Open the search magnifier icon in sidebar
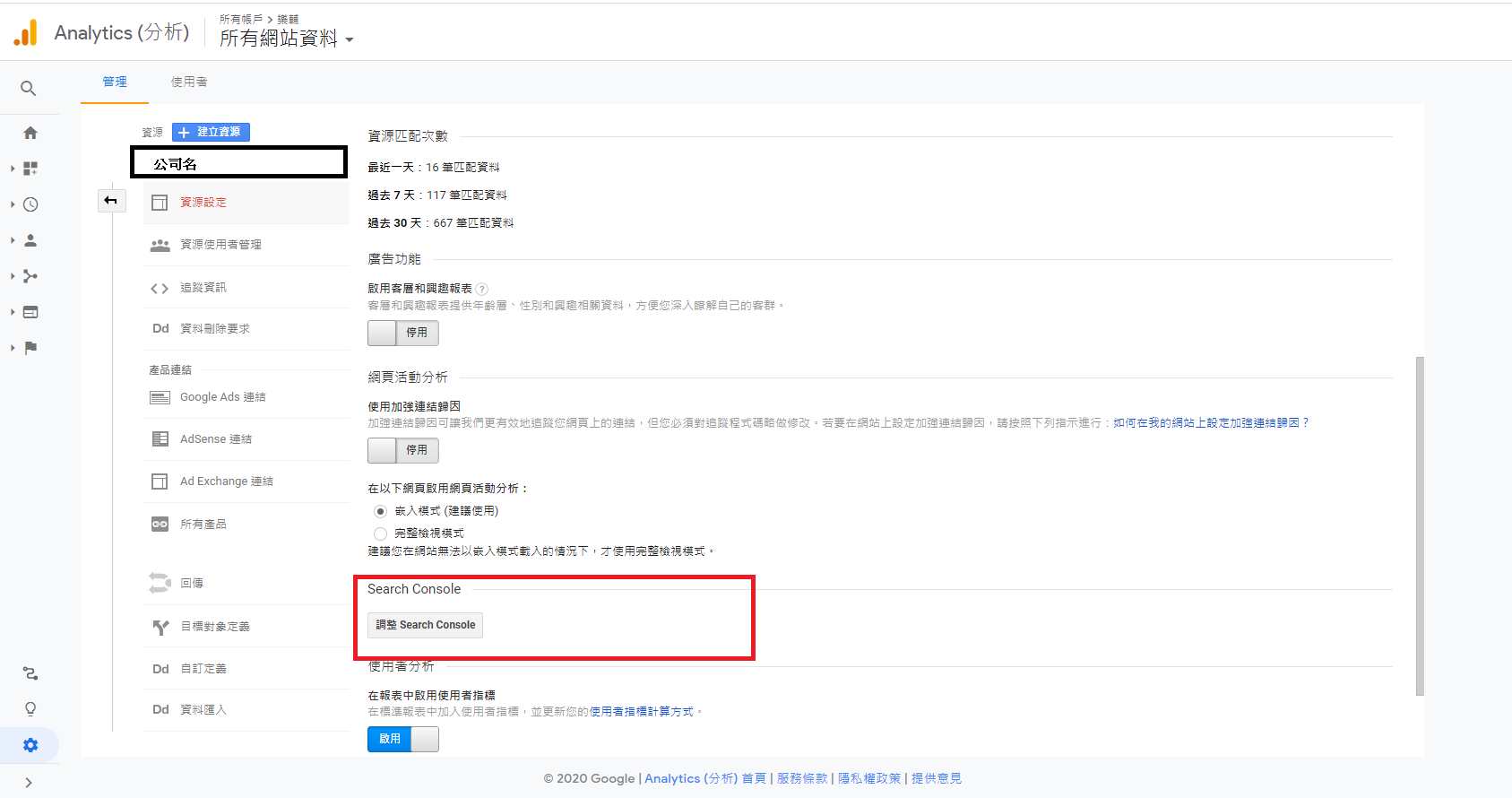The image size is (1512, 798). click(x=29, y=88)
